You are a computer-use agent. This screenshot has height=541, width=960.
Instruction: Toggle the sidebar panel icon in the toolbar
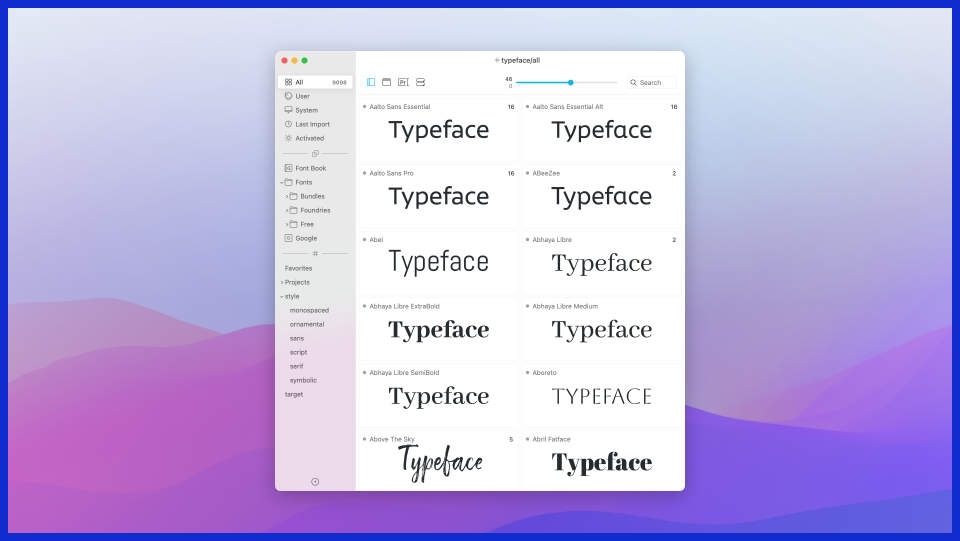click(x=371, y=82)
